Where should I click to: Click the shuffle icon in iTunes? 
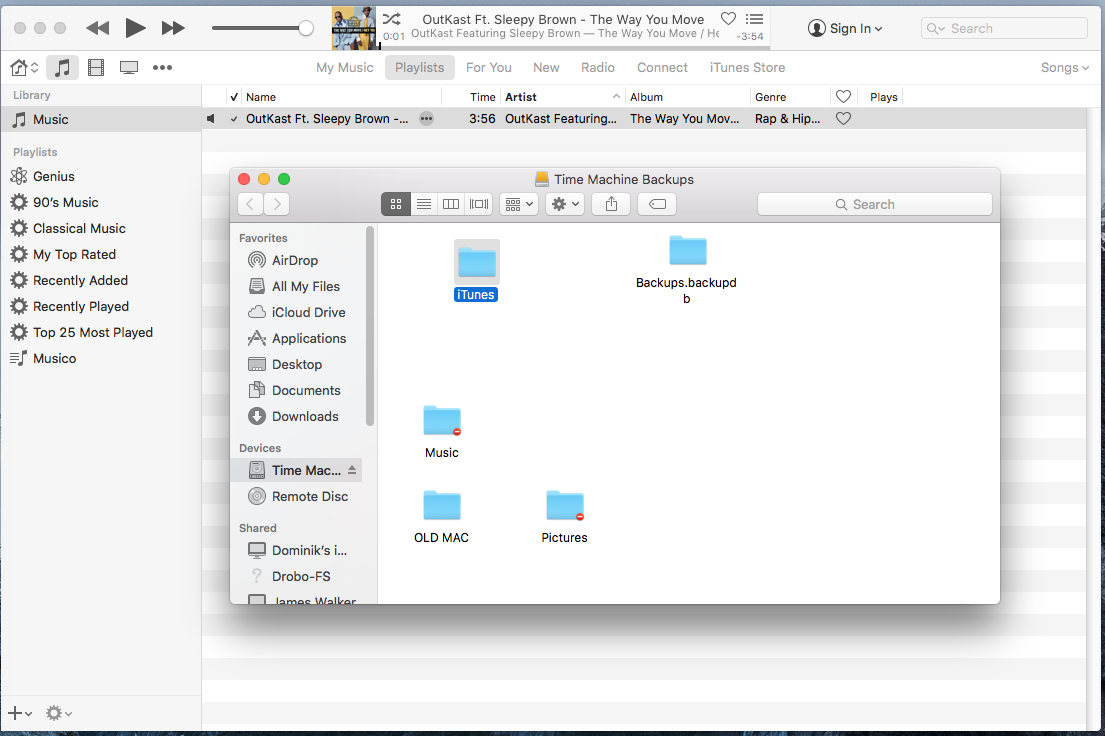(x=392, y=19)
